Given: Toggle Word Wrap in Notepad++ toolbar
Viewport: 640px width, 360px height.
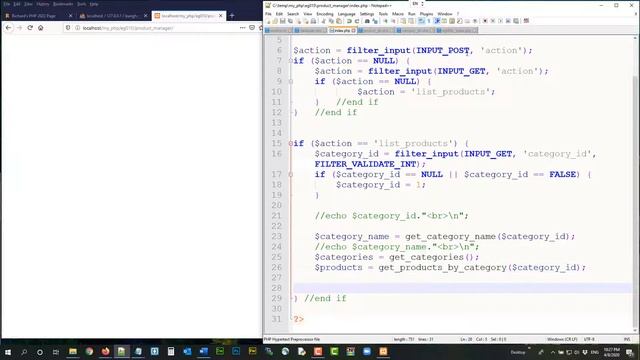Looking at the screenshot, I should pos(421,21).
